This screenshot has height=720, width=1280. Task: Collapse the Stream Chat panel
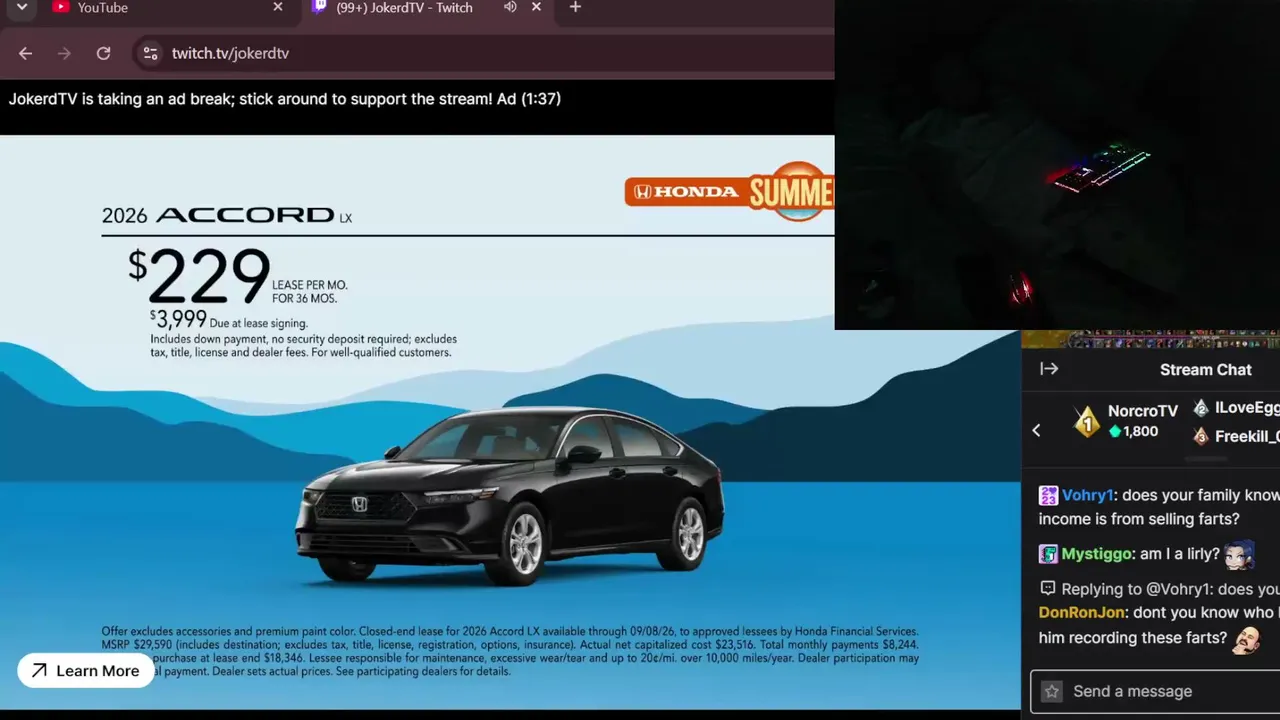pyautogui.click(x=1049, y=369)
